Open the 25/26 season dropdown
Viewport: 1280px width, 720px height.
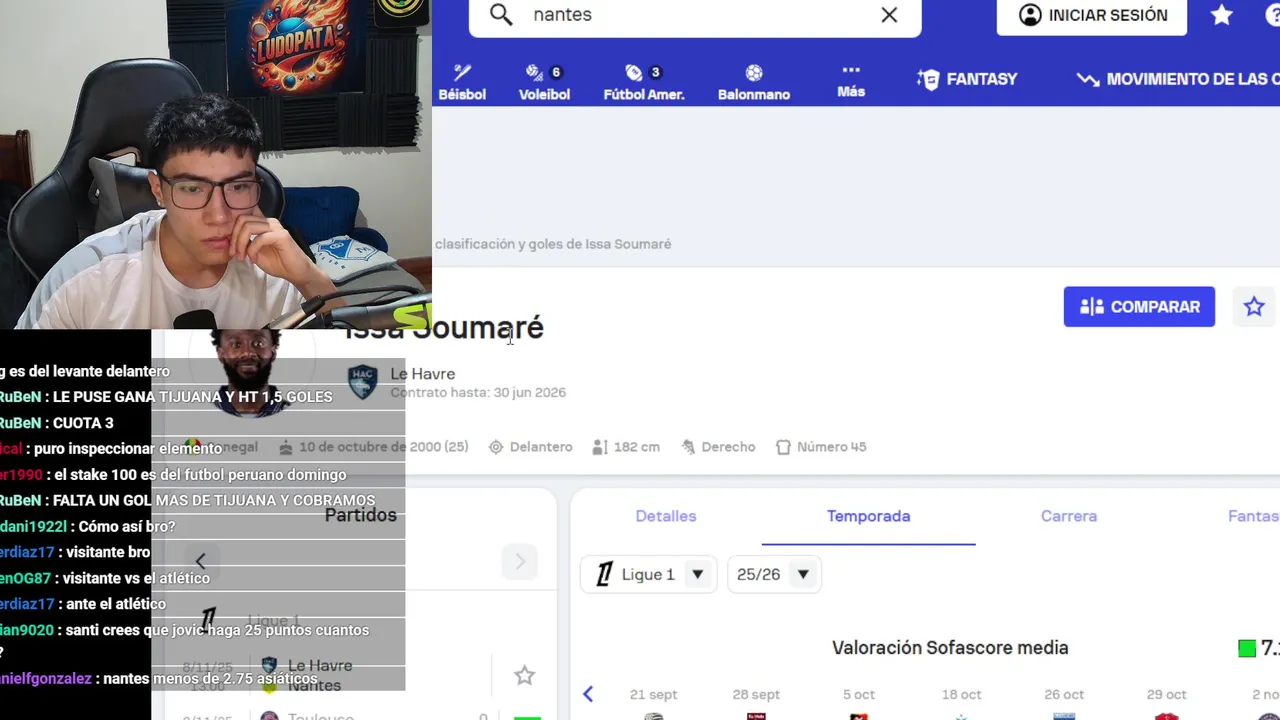click(774, 574)
